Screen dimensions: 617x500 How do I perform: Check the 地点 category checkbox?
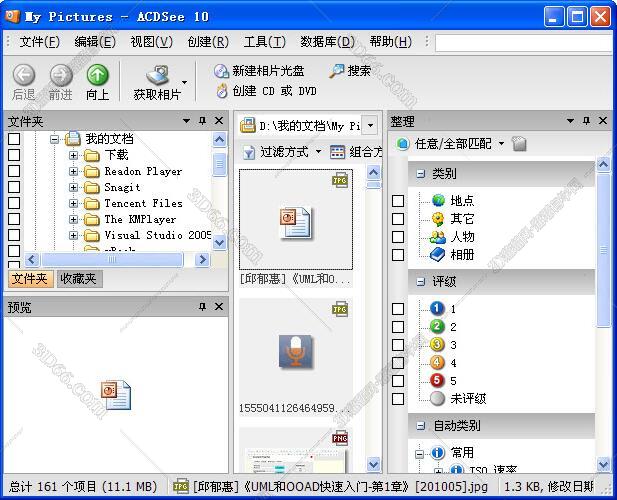[x=398, y=201]
